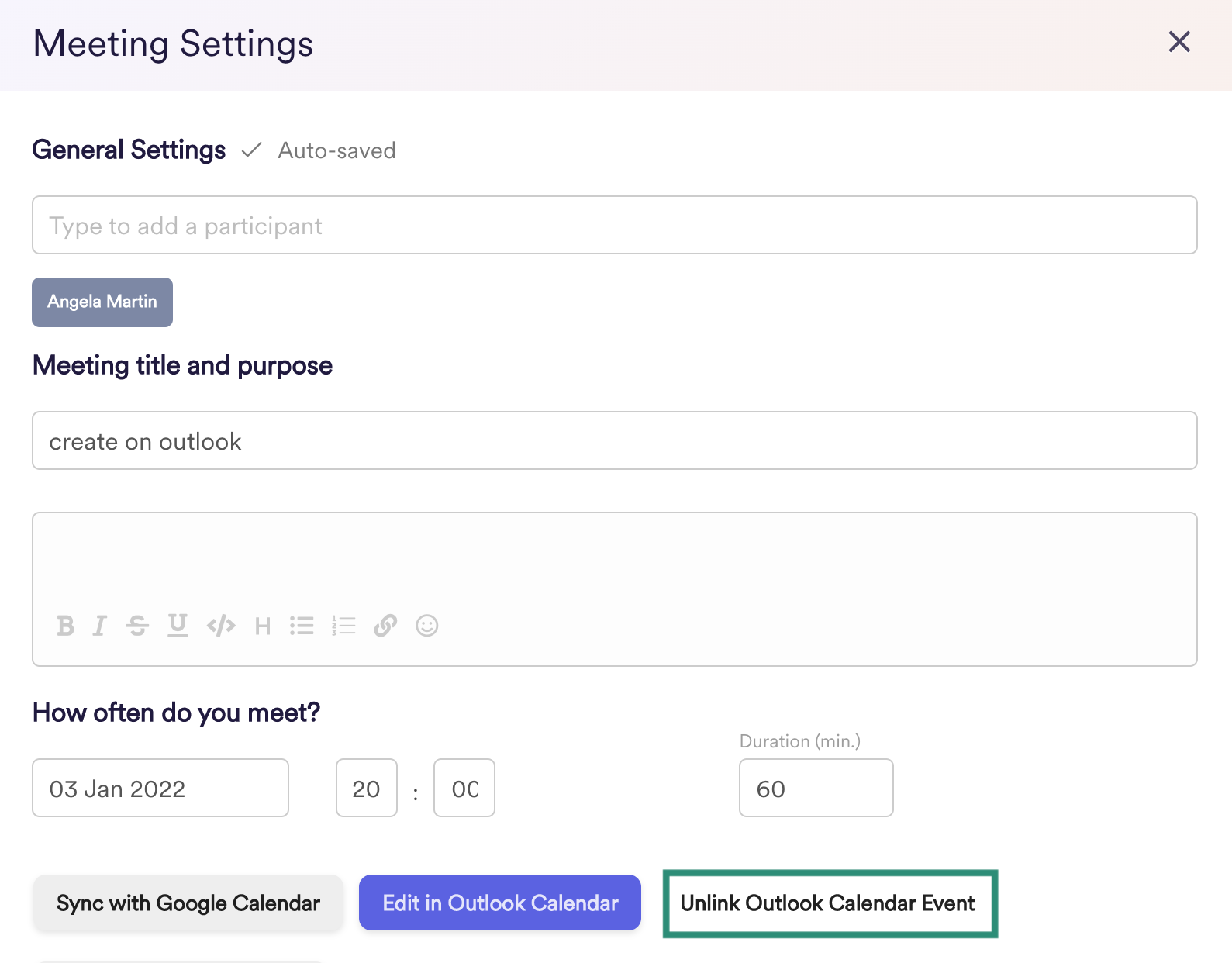Viewport: 1232px width, 963px height.
Task: Insert code block formatting
Action: [221, 626]
